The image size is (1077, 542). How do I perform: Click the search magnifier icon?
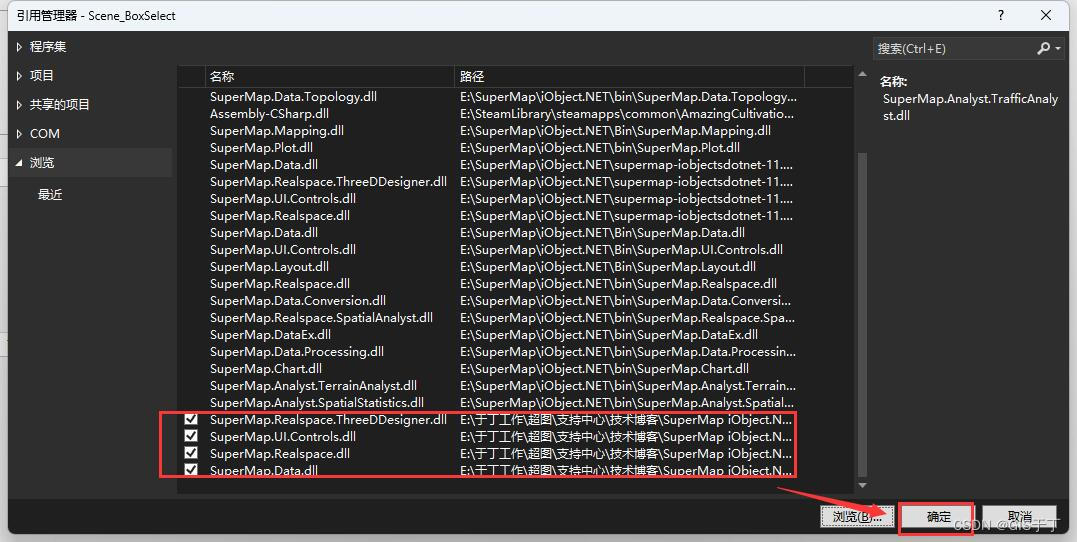1043,49
